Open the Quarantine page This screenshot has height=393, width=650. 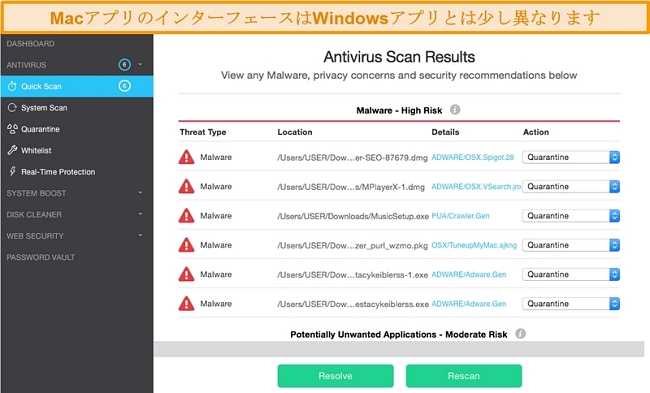tap(40, 129)
